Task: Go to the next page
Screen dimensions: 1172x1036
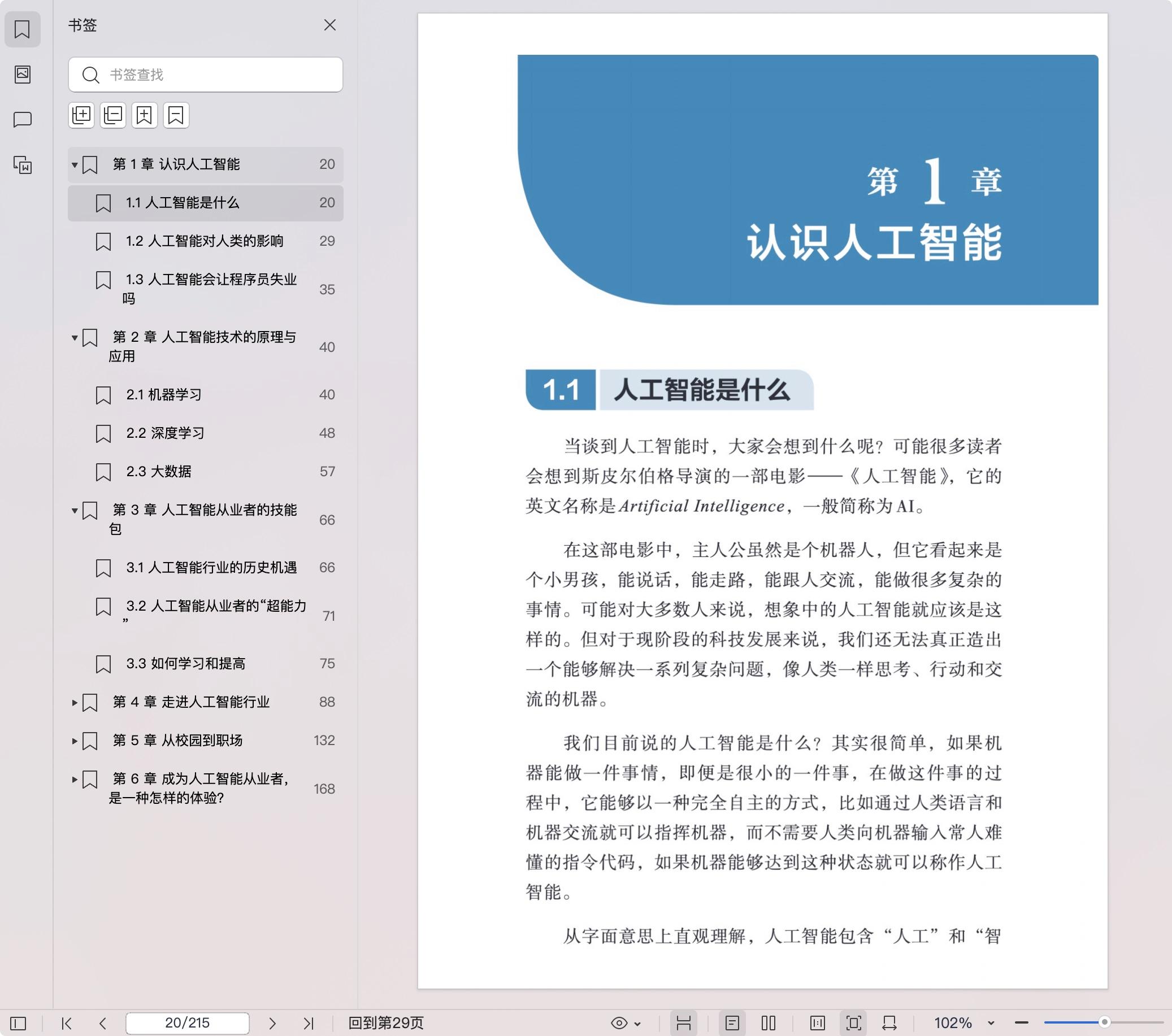Action: click(272, 1023)
